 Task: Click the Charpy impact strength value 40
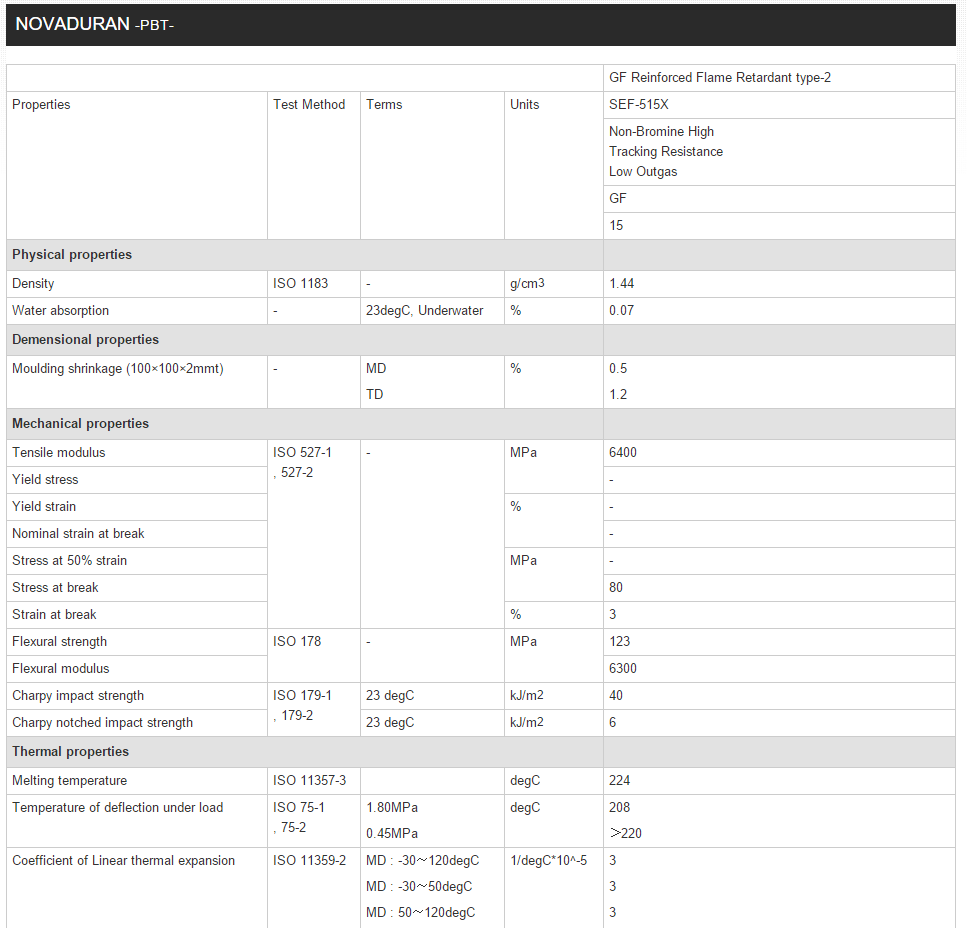pos(615,696)
